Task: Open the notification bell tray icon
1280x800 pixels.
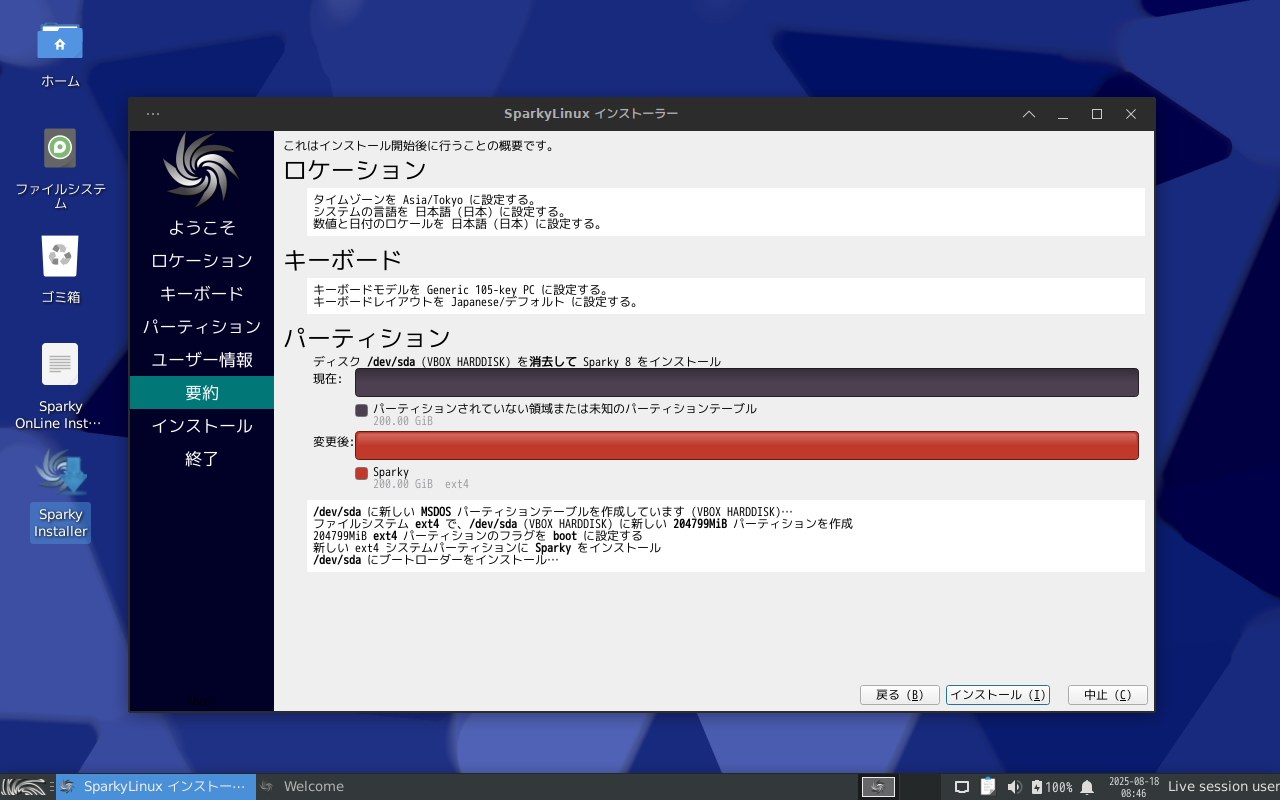Action: (x=1087, y=787)
